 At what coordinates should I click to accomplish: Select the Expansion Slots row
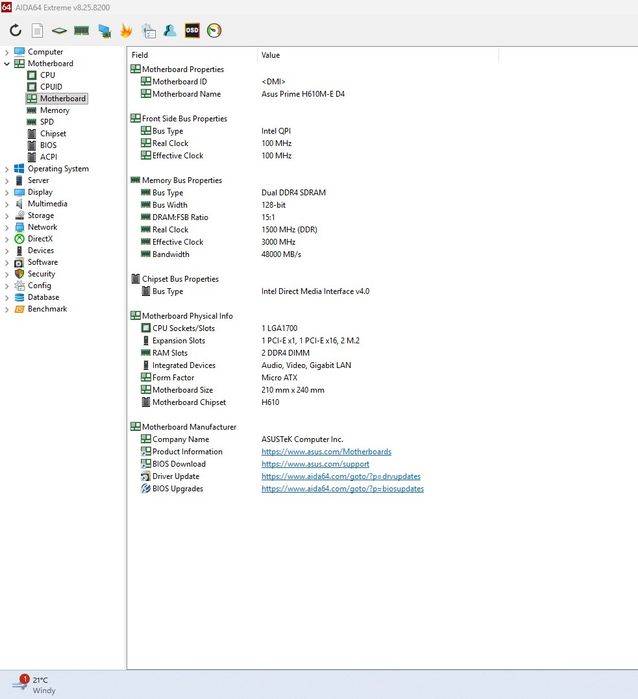click(250, 341)
